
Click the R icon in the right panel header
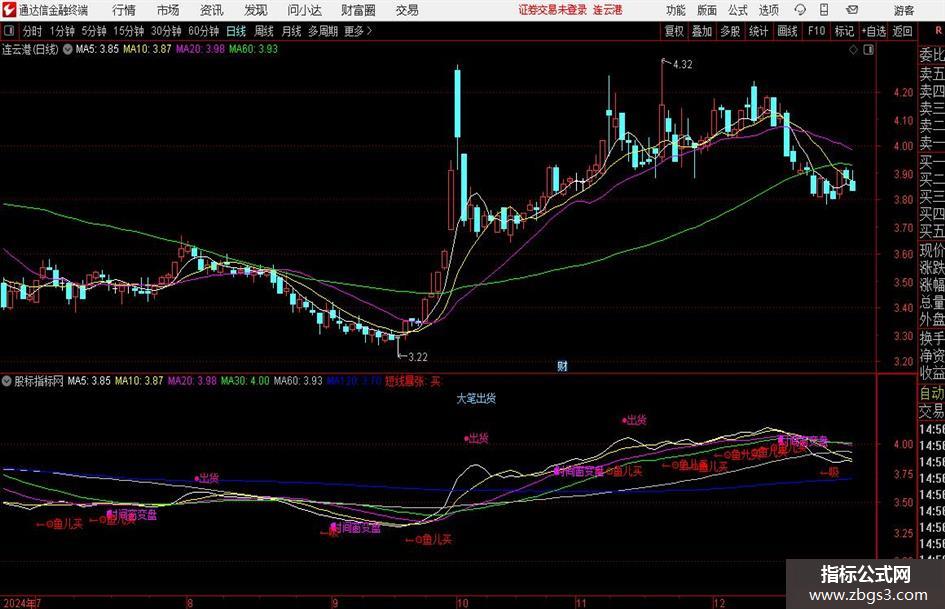938,31
